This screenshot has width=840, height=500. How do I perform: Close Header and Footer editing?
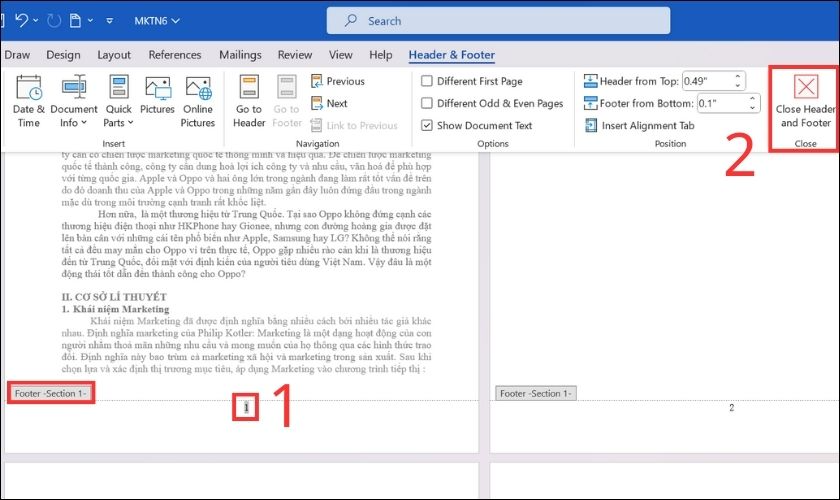[805, 102]
